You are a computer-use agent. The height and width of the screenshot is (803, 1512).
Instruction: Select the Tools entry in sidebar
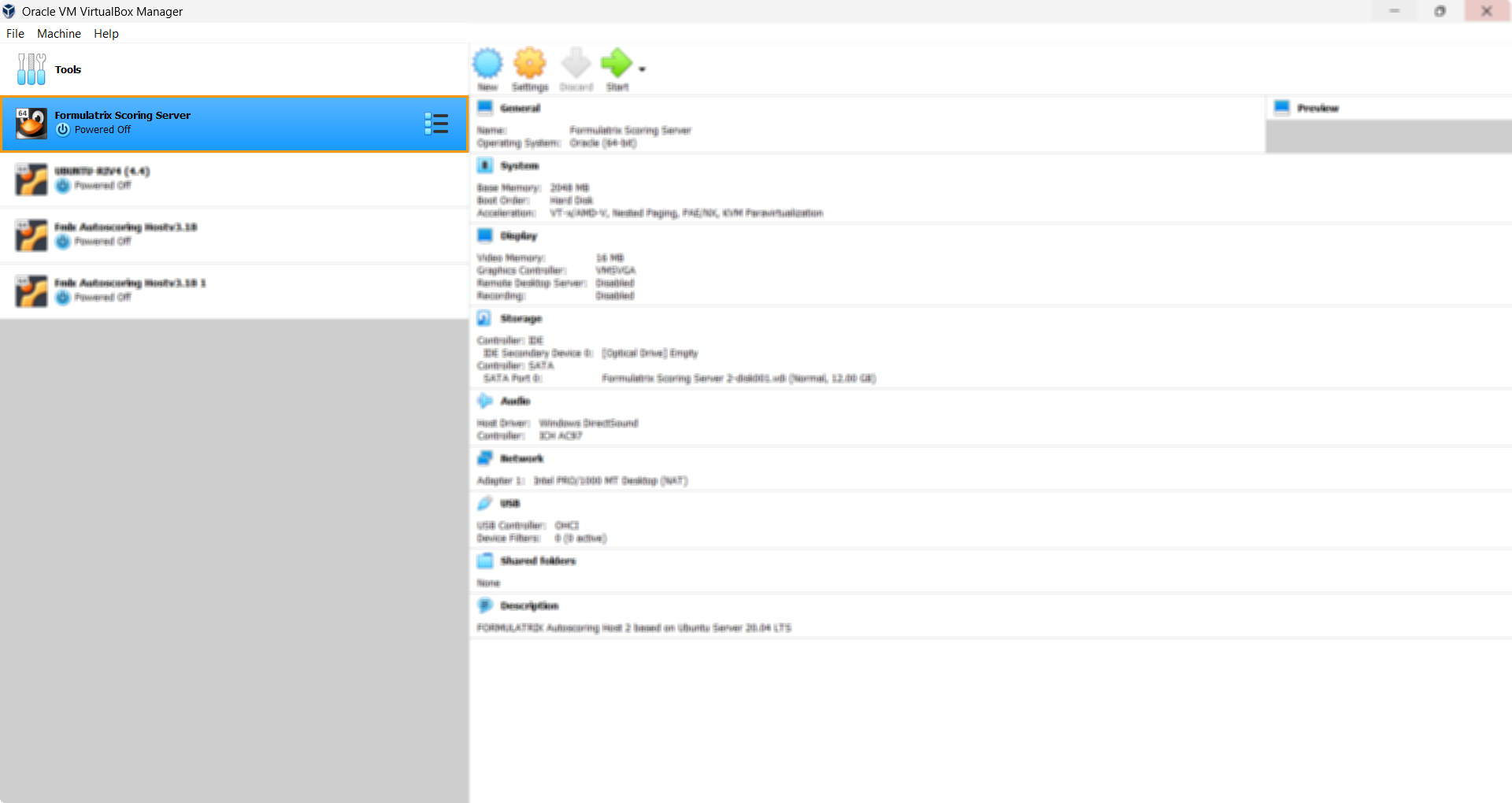[x=234, y=69]
